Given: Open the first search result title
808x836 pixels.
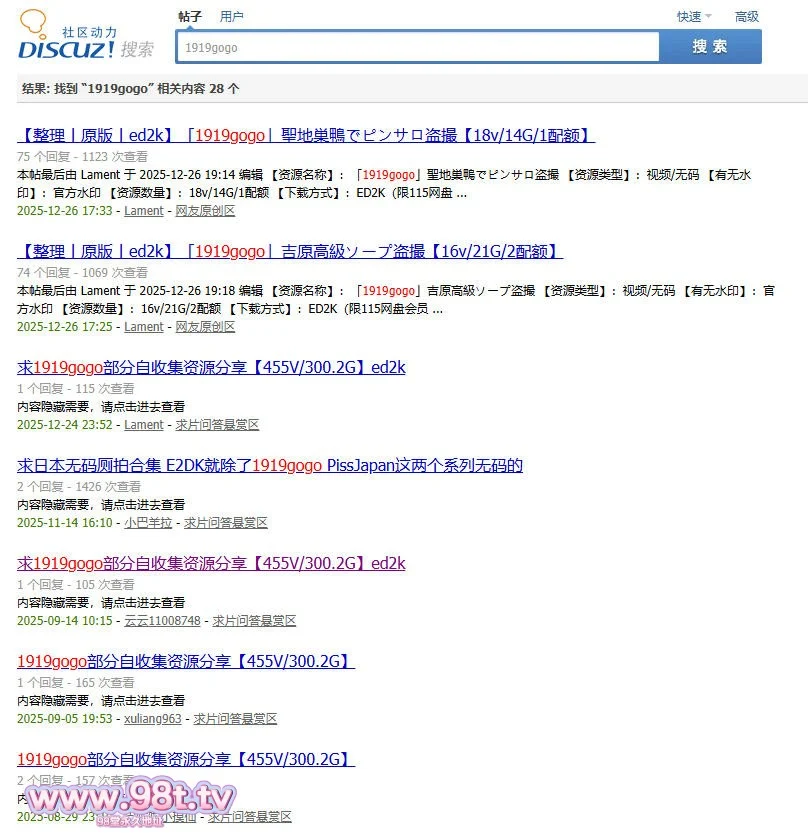Looking at the screenshot, I should [x=306, y=135].
